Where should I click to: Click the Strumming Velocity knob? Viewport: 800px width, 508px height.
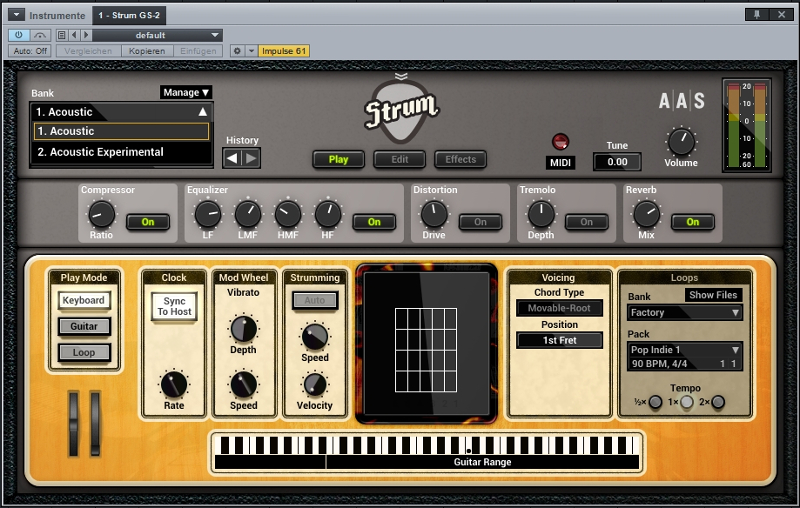[315, 385]
